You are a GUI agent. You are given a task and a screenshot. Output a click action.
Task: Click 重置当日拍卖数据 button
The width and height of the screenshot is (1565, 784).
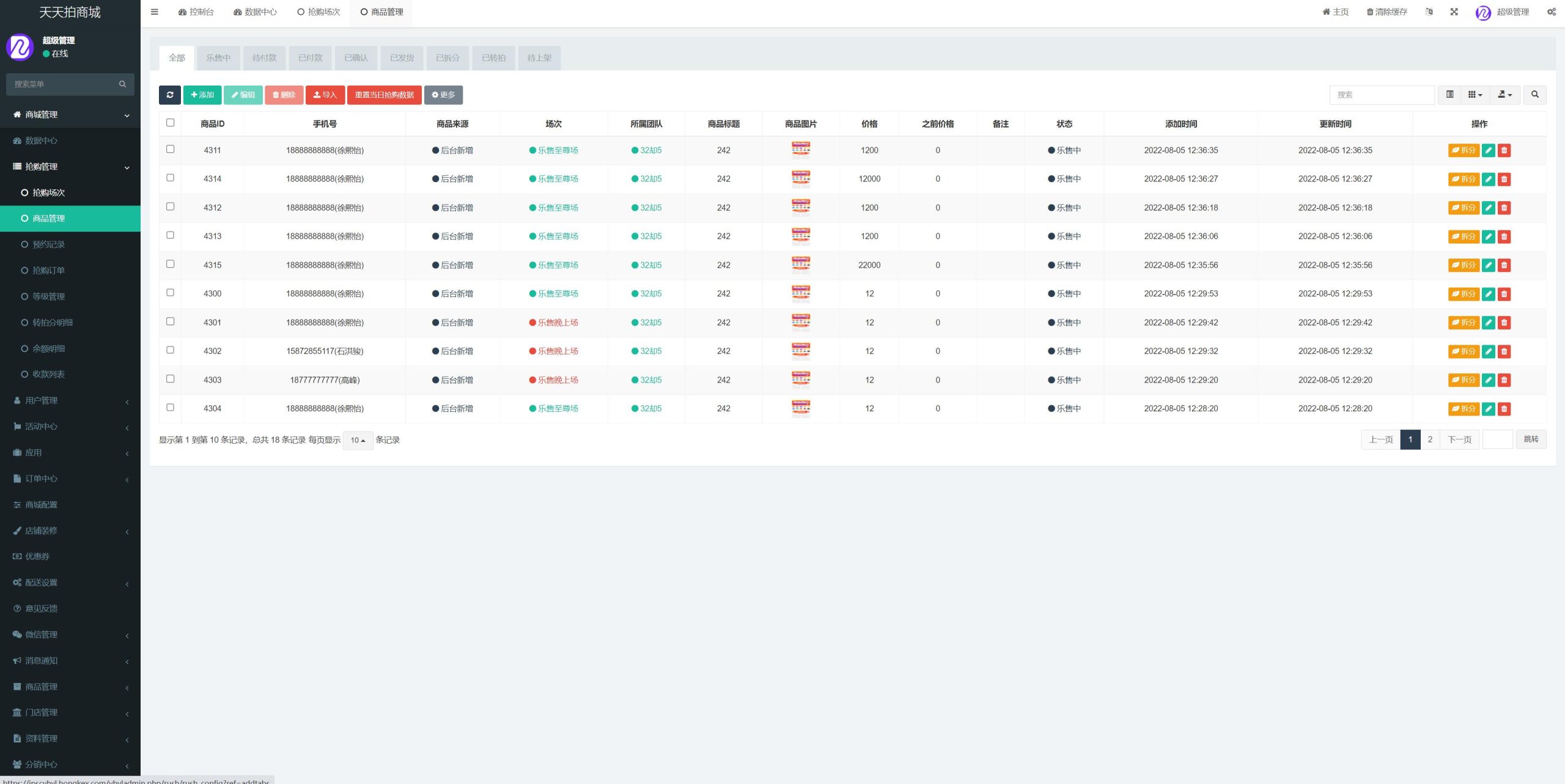(x=384, y=95)
